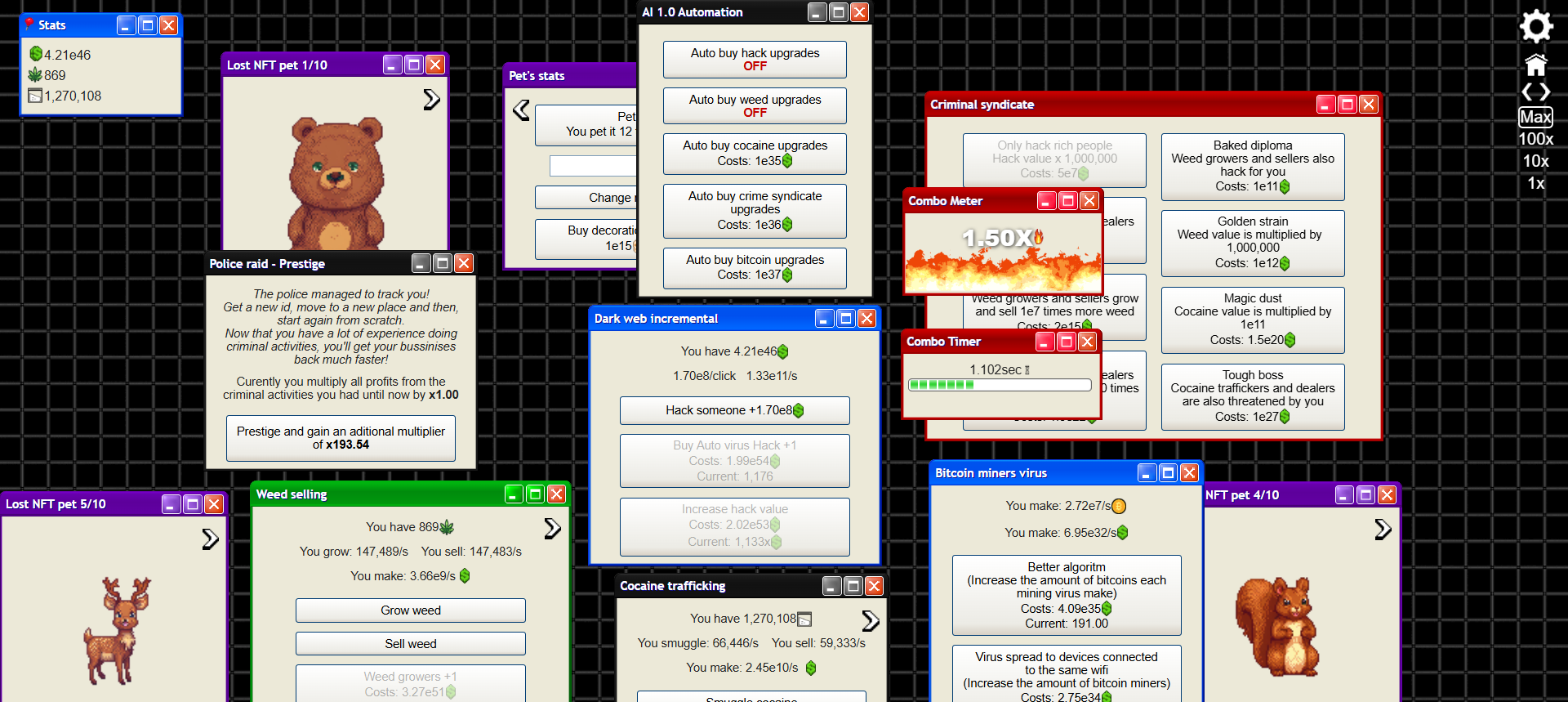
Task: Click Buy Auto virus Hack +1
Action: 734,461
